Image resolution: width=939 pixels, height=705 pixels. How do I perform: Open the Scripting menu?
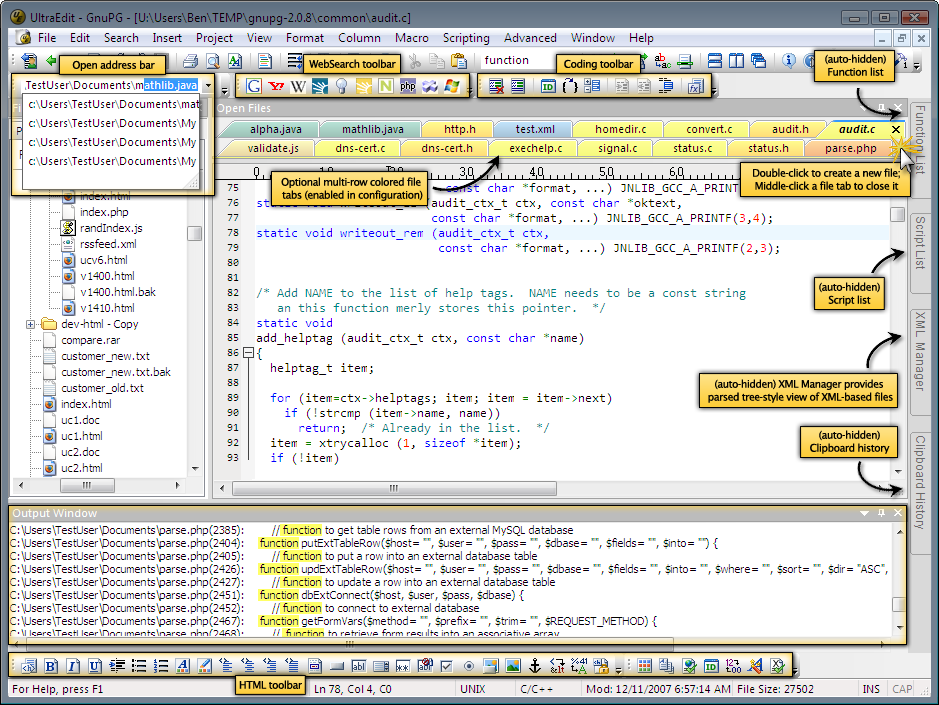pos(466,38)
